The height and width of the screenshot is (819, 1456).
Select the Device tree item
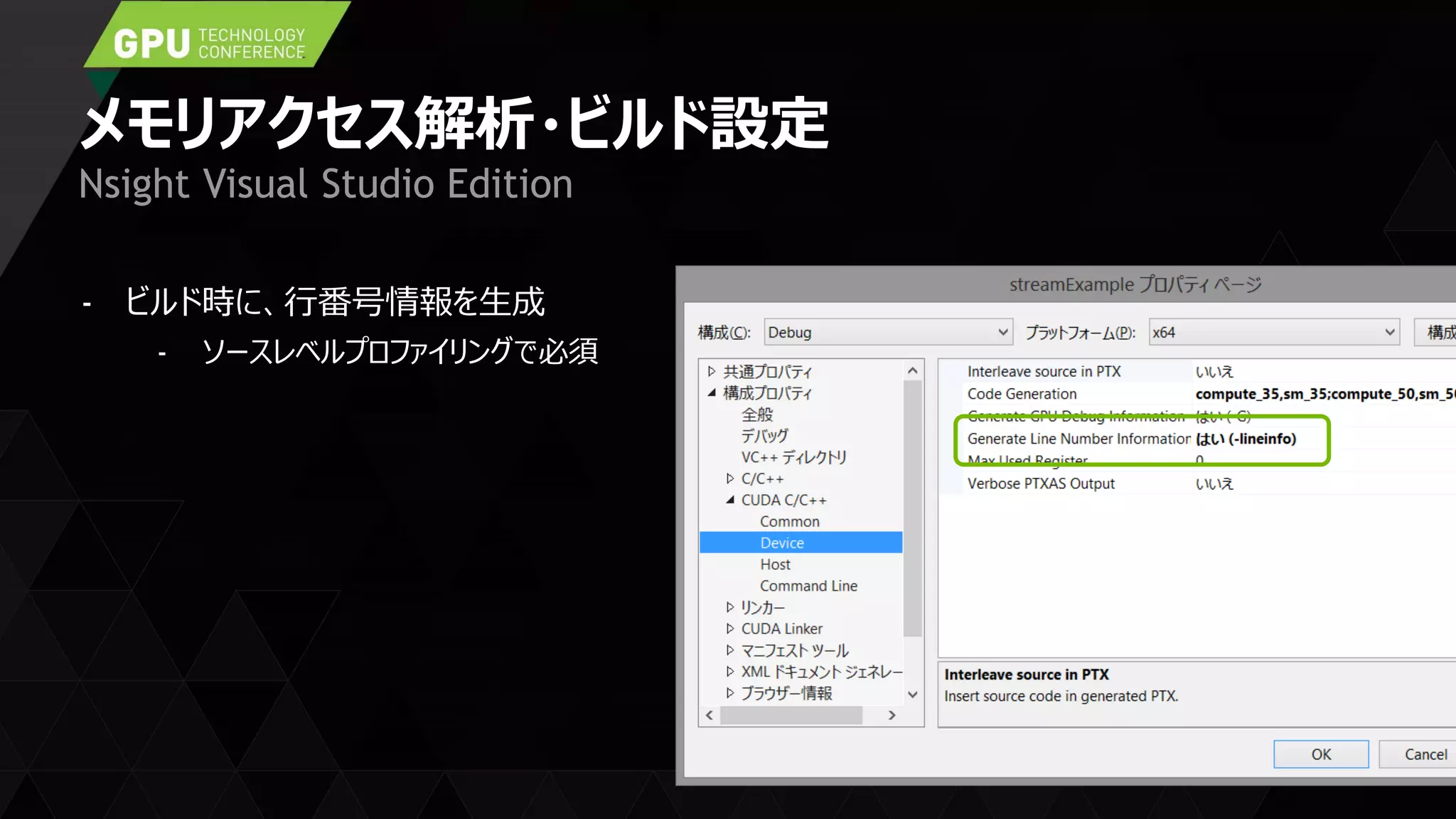click(782, 542)
